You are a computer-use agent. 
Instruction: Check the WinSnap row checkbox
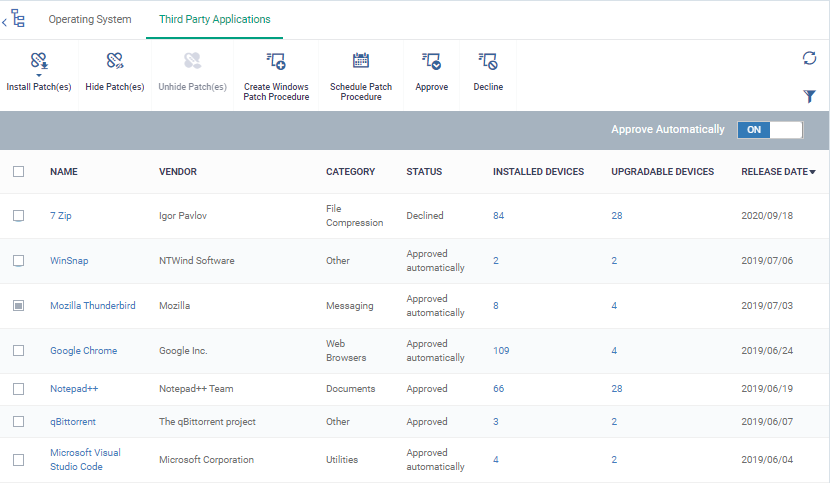pyautogui.click(x=19, y=261)
